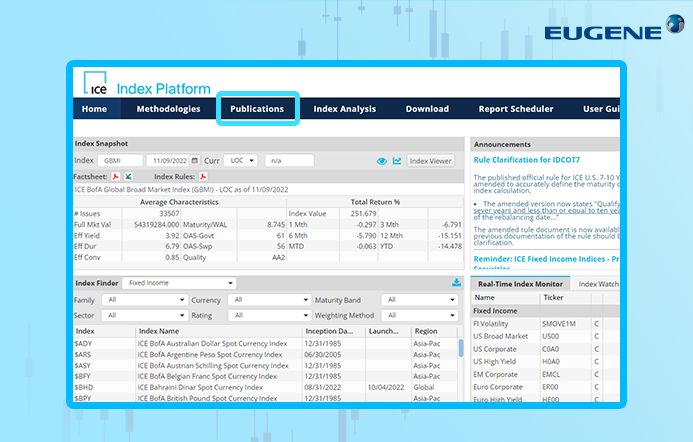Open the Methodologies menu
This screenshot has height=442, width=693.
tap(168, 109)
